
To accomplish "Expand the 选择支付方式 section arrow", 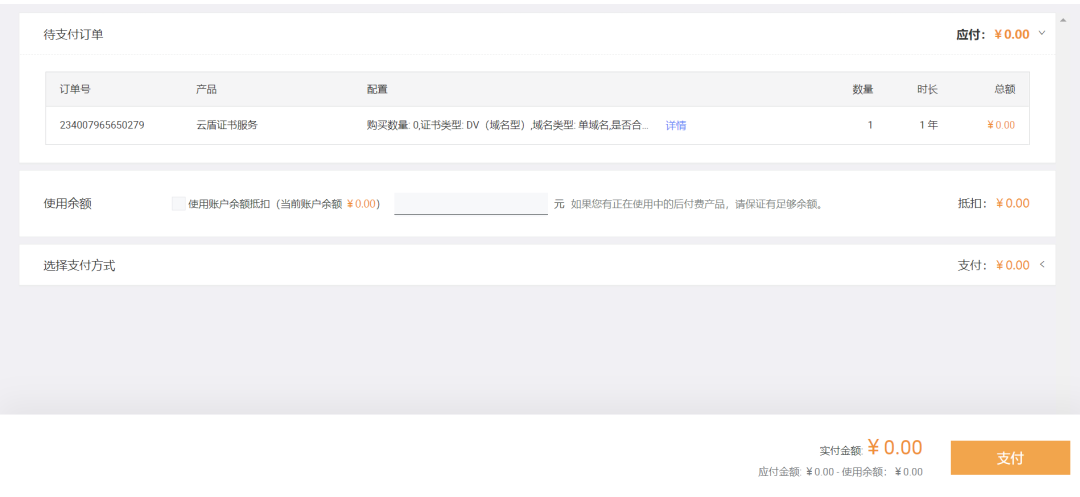I will coord(1041,265).
